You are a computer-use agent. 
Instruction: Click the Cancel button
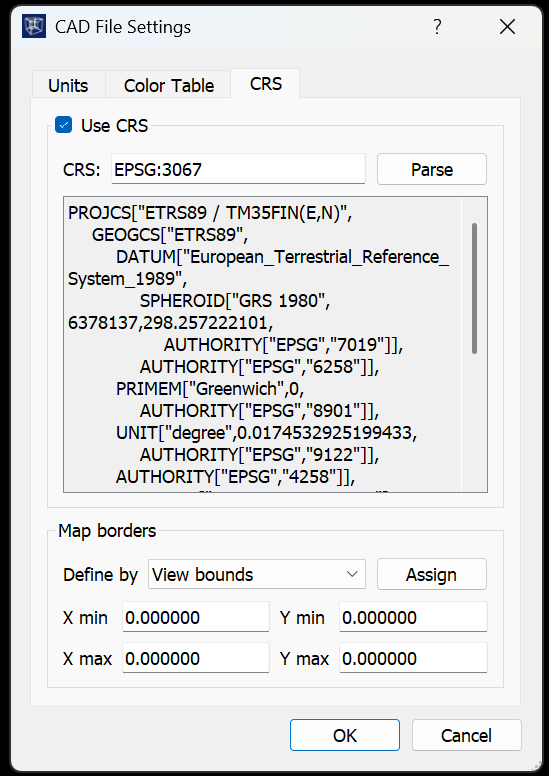[x=466, y=735]
